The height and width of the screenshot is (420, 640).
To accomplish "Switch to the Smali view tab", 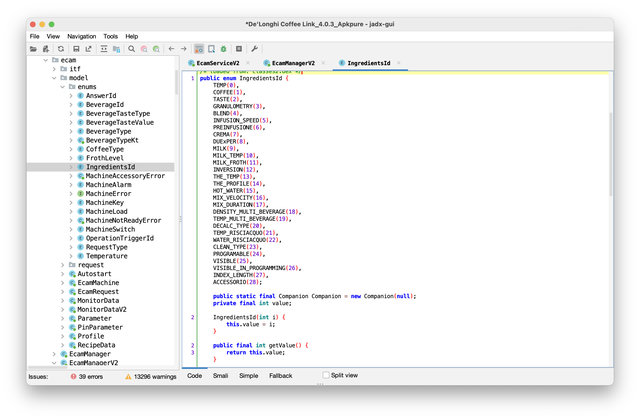I will pos(220,376).
